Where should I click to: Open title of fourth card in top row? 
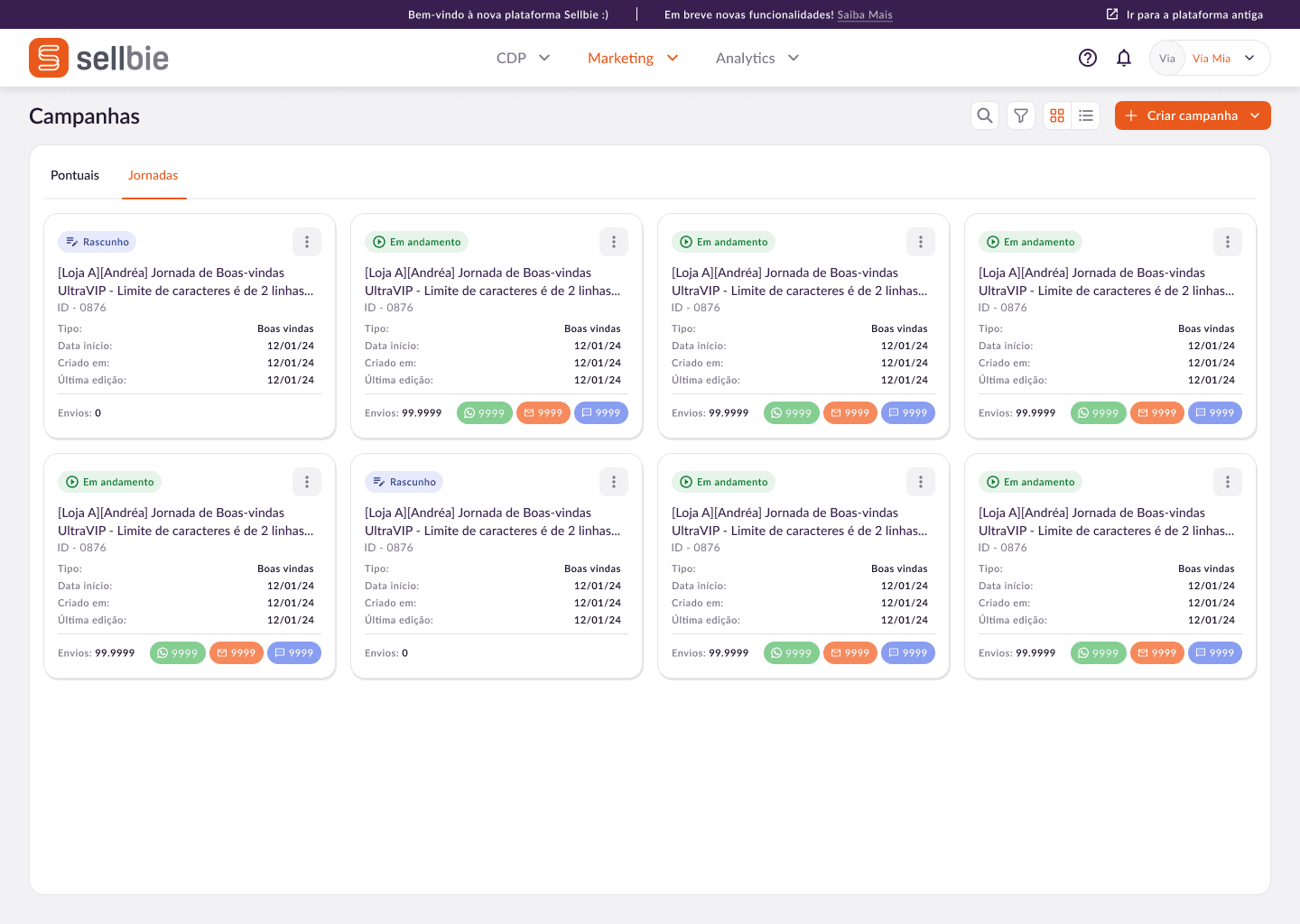pos(1107,282)
